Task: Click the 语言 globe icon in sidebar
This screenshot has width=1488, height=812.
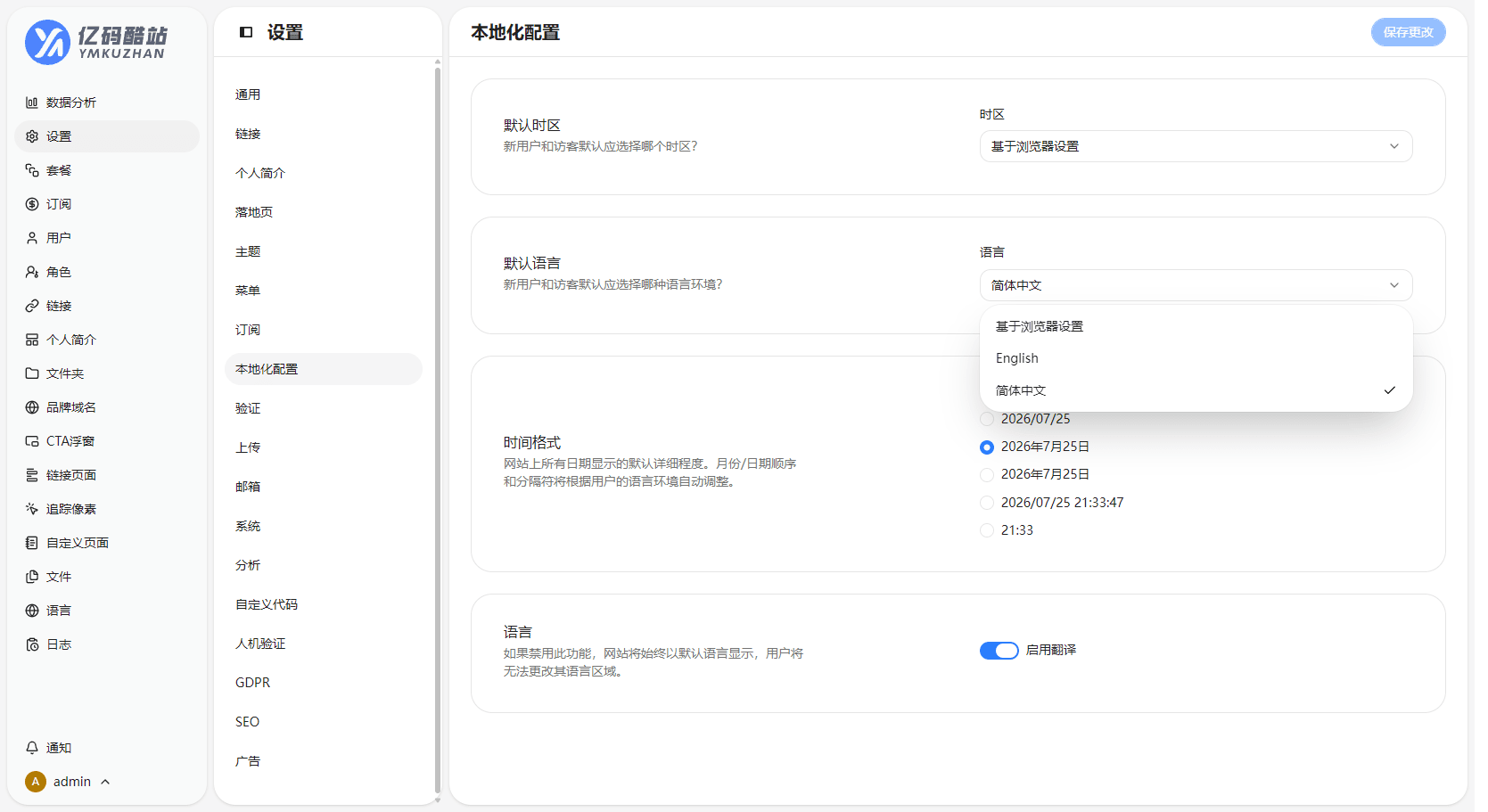Action: 32,611
